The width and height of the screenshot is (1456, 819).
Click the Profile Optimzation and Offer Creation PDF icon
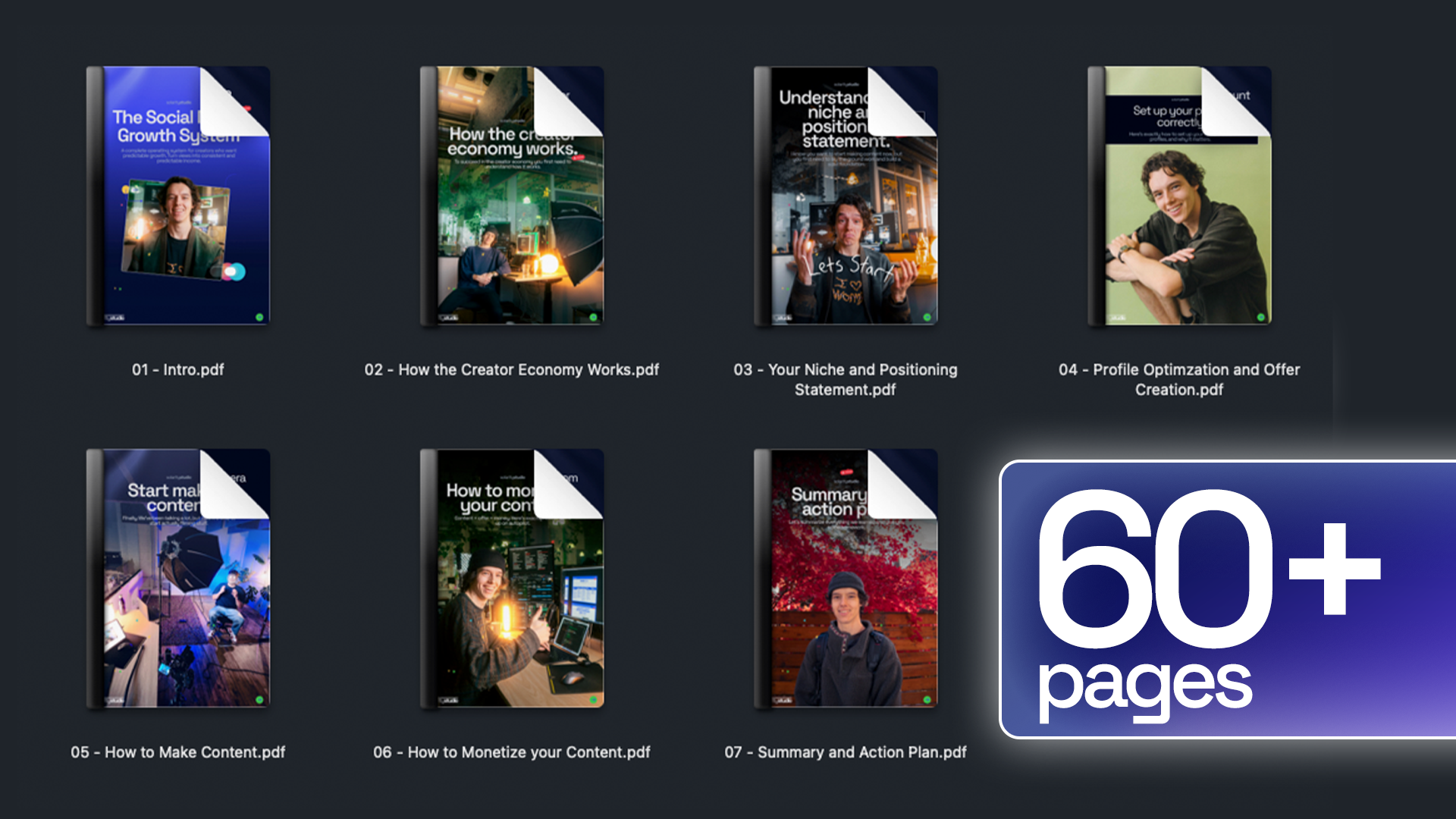[x=1179, y=197]
